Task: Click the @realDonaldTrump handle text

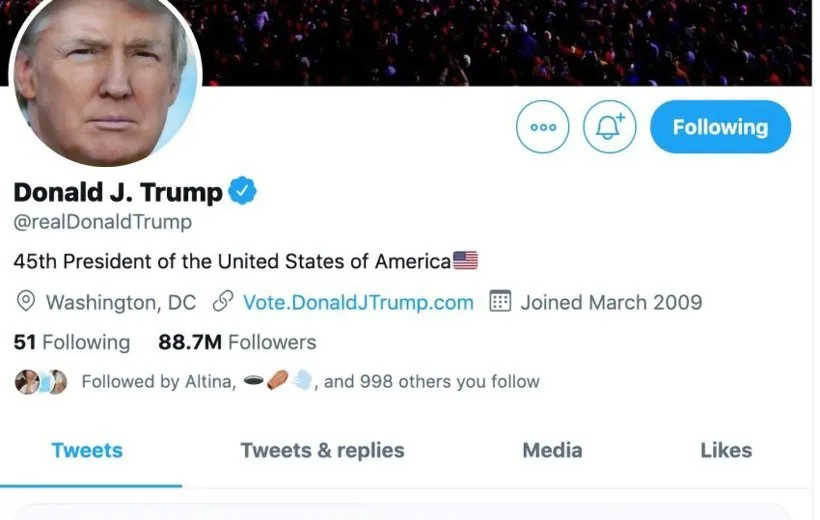Action: (103, 222)
